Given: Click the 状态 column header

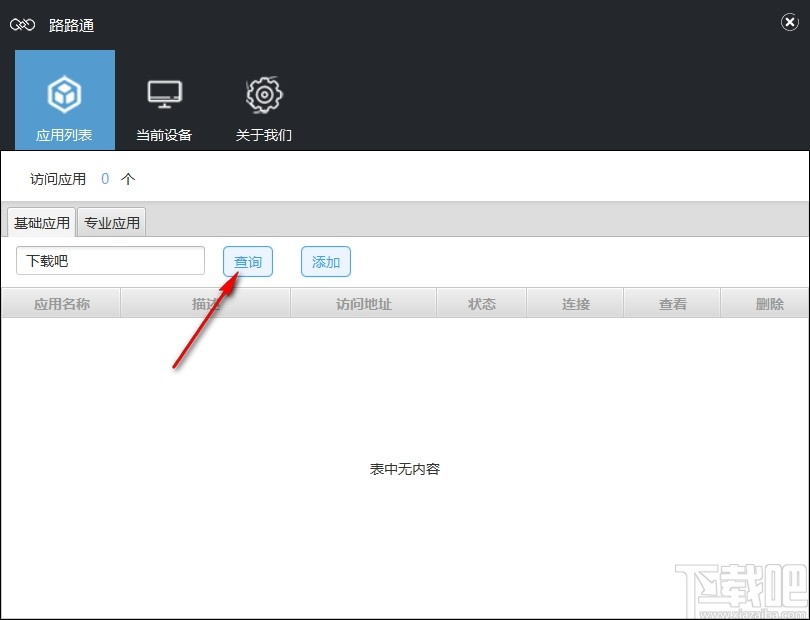Looking at the screenshot, I should click(481, 303).
